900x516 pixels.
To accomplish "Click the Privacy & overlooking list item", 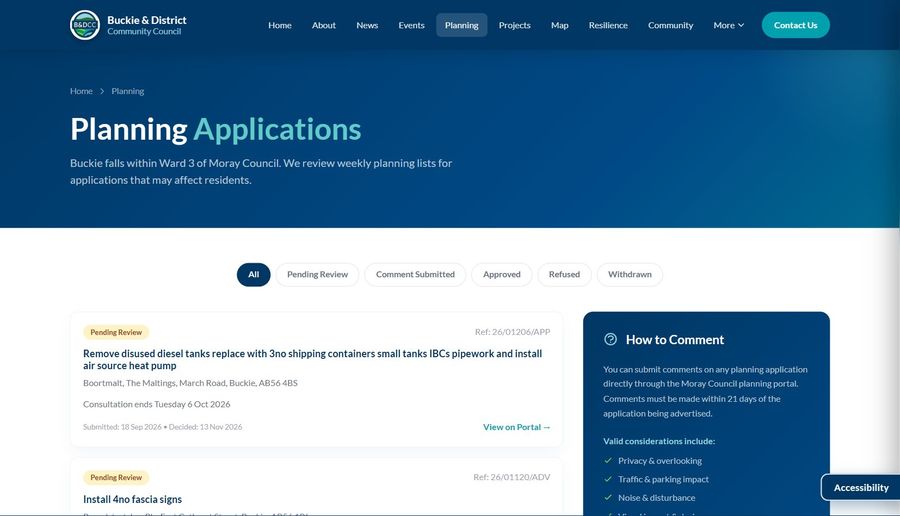I will point(660,461).
